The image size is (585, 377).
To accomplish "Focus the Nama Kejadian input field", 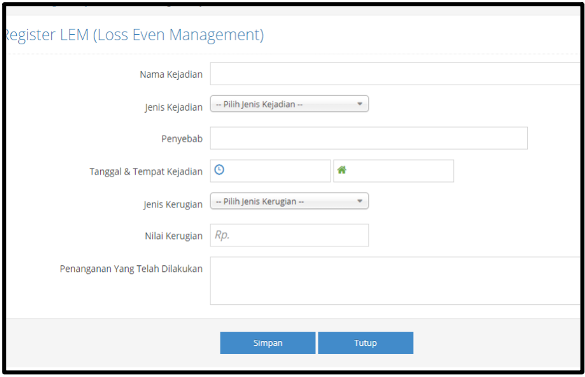I will click(395, 74).
